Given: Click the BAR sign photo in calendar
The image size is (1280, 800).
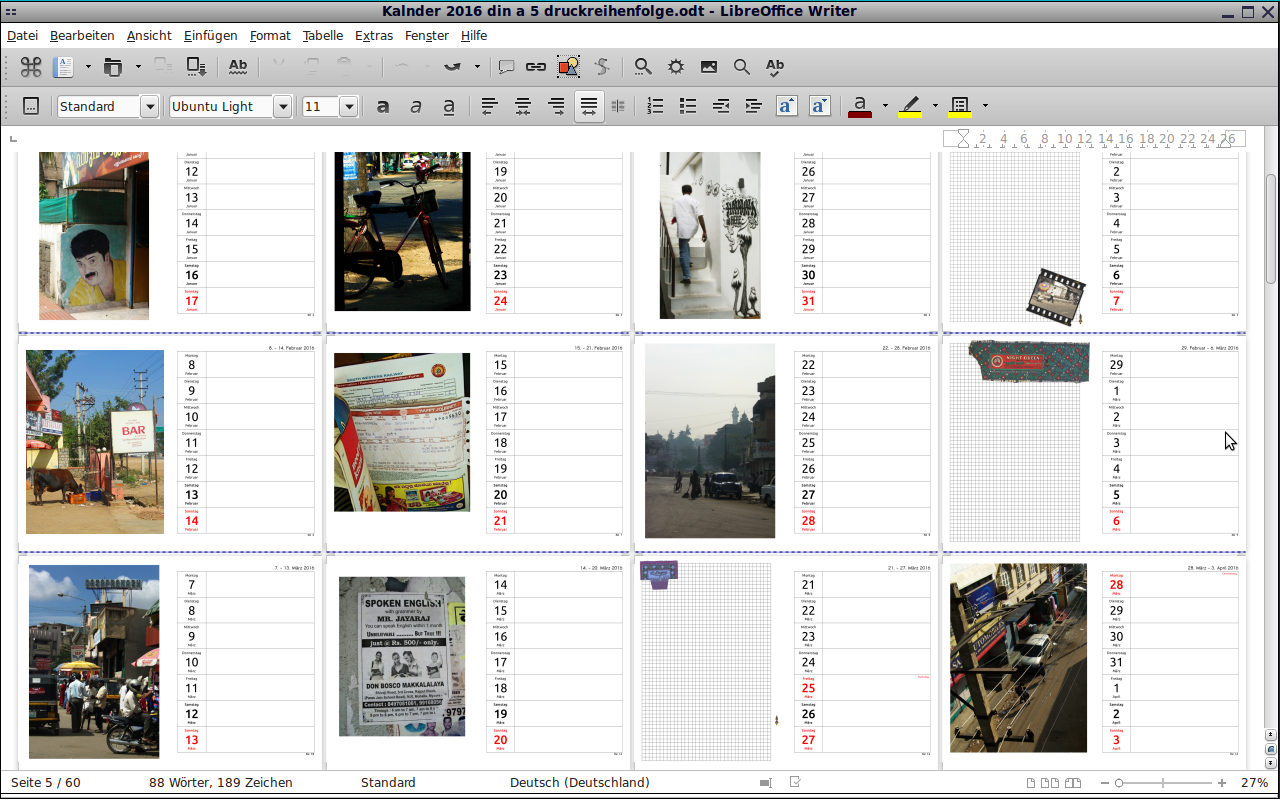Looking at the screenshot, I should pyautogui.click(x=95, y=441).
